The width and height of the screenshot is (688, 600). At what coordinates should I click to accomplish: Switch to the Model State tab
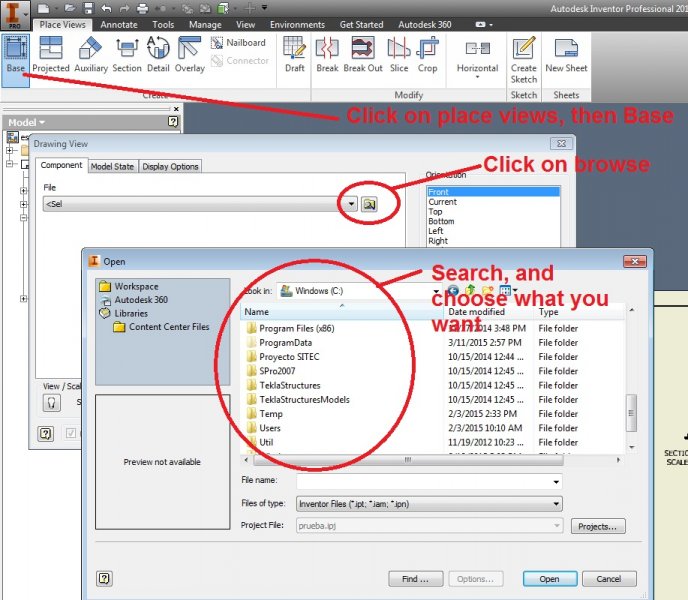click(112, 166)
